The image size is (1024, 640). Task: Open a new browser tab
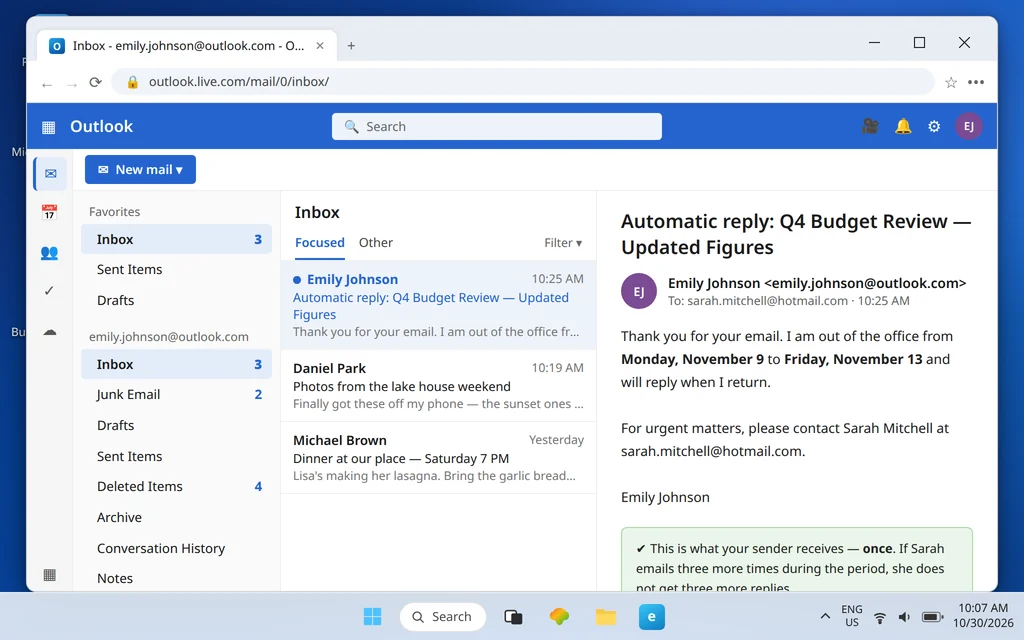[351, 46]
